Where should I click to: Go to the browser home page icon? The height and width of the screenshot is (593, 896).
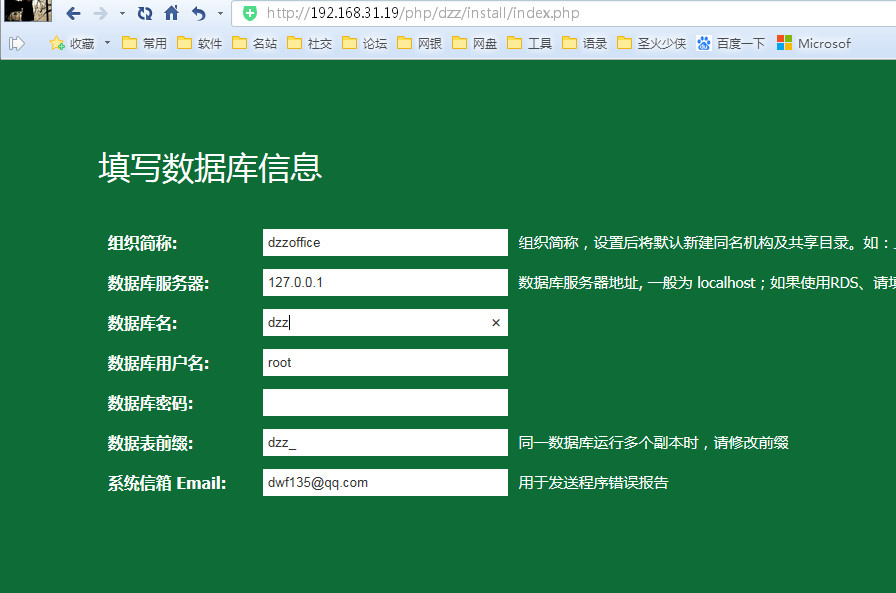(172, 14)
